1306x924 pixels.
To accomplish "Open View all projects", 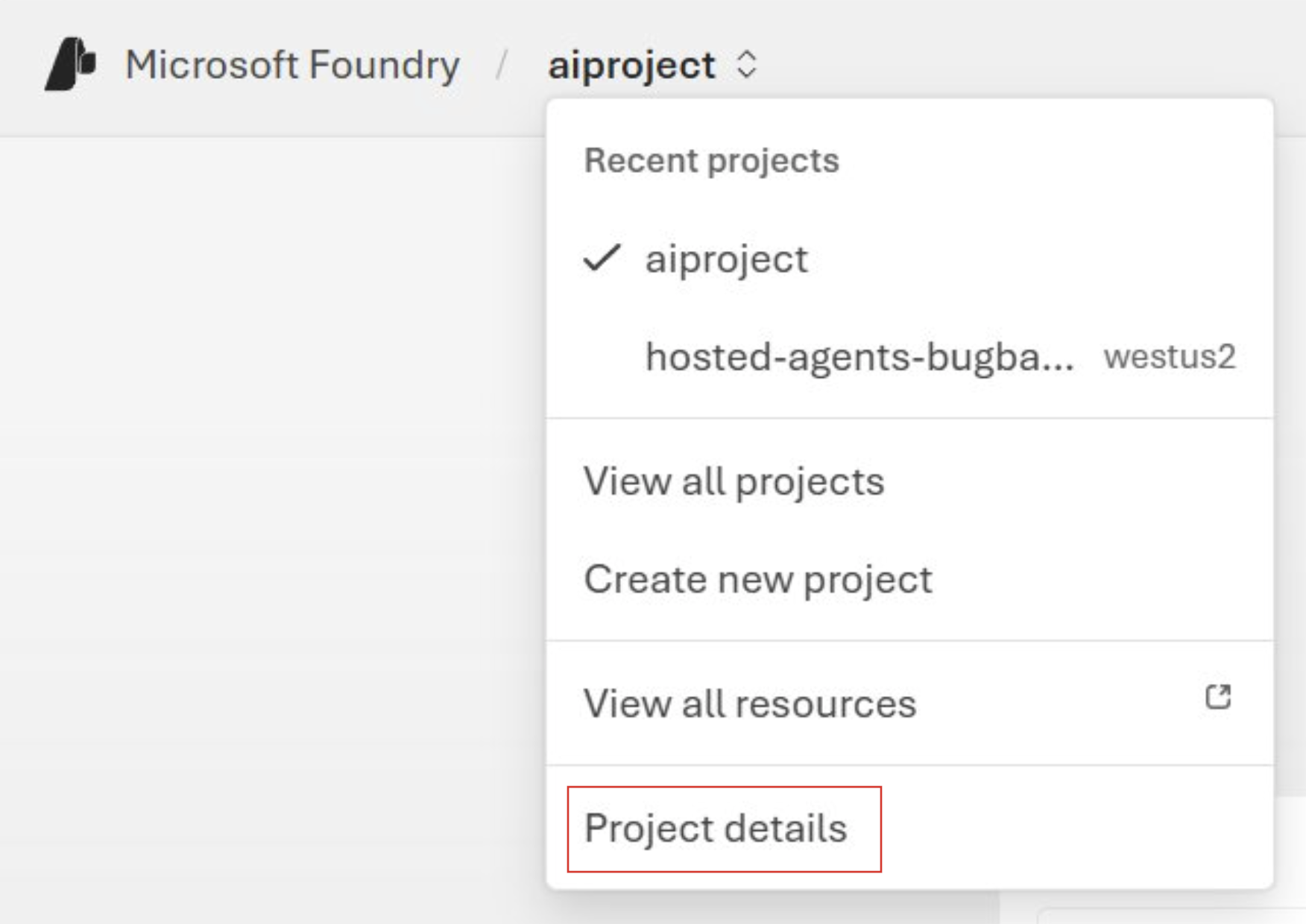I will click(734, 481).
